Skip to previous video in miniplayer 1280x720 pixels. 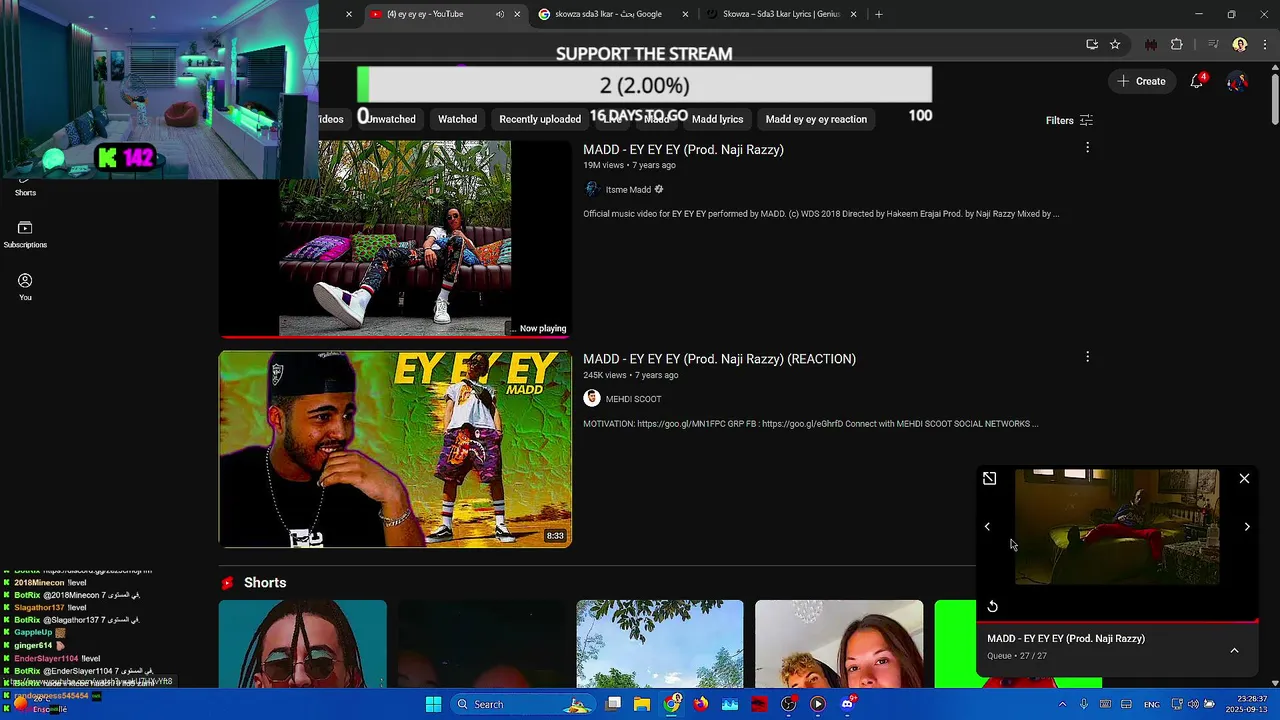987,527
